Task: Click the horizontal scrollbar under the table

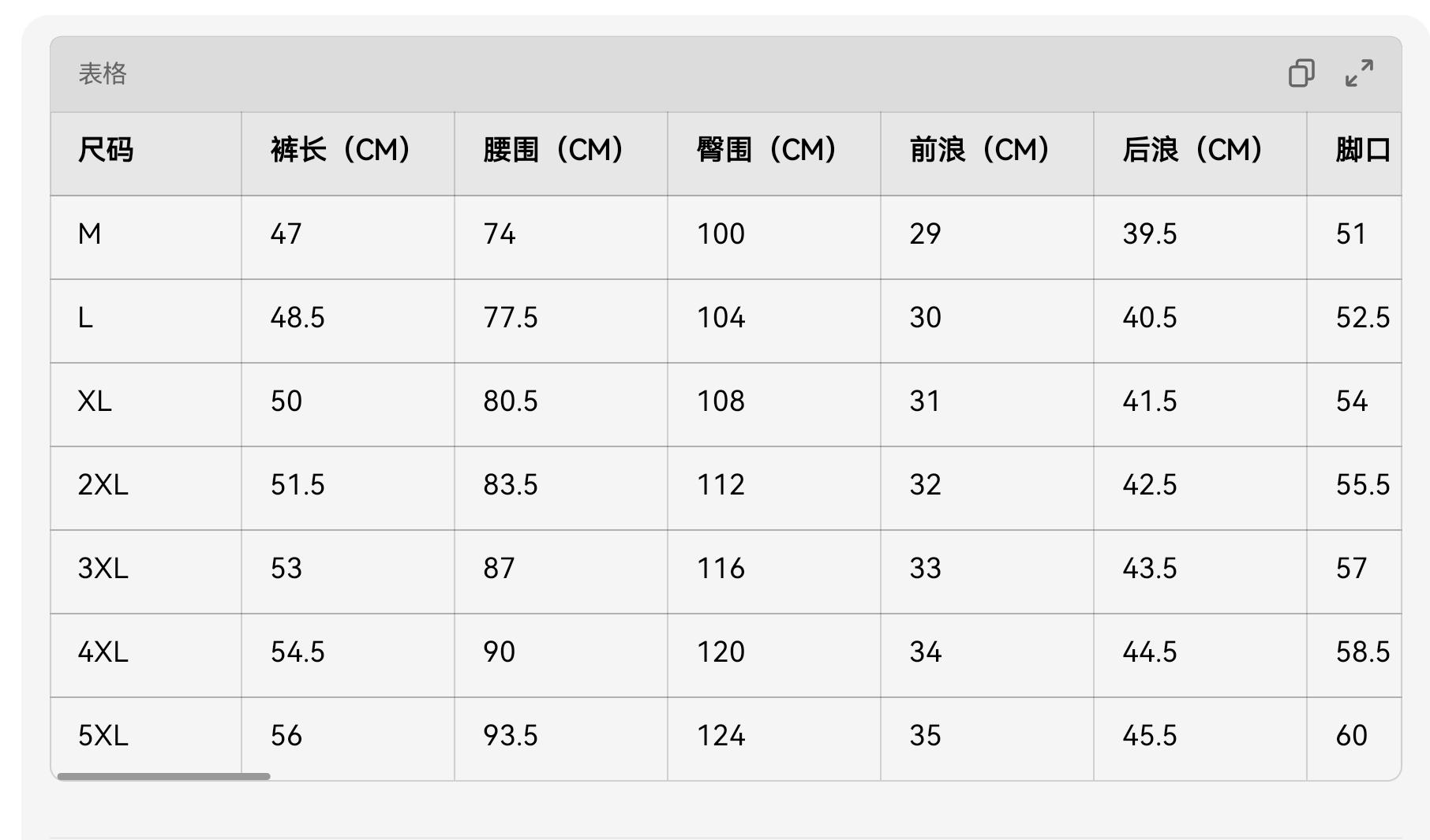Action: [x=163, y=777]
